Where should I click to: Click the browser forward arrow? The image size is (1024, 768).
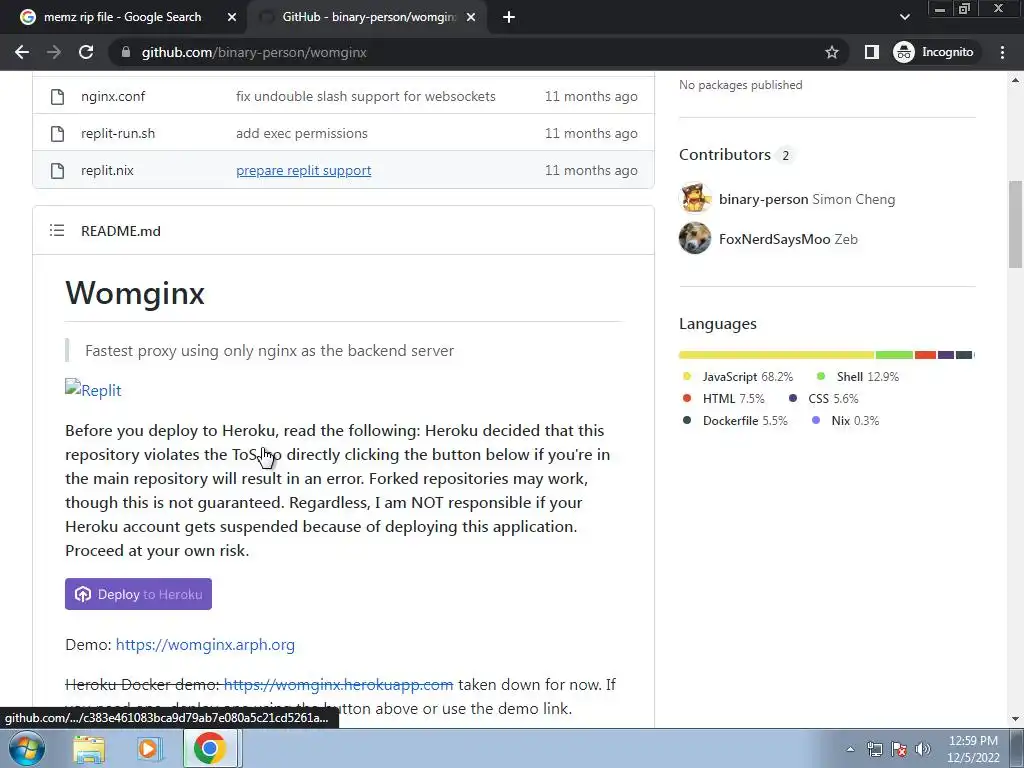(x=54, y=52)
